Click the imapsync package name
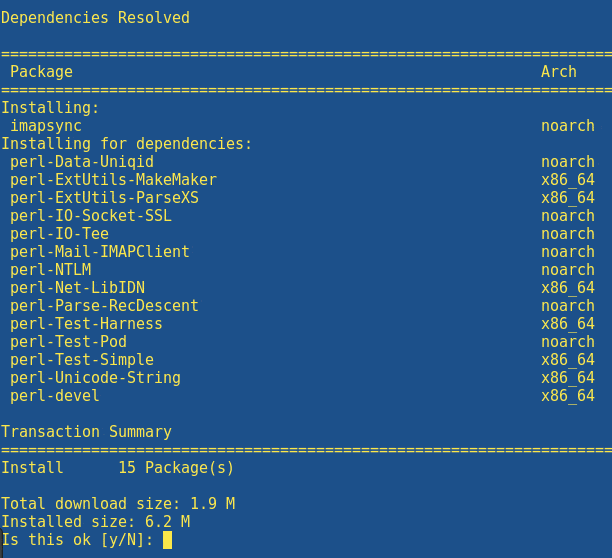612x558 pixels. 46,126
